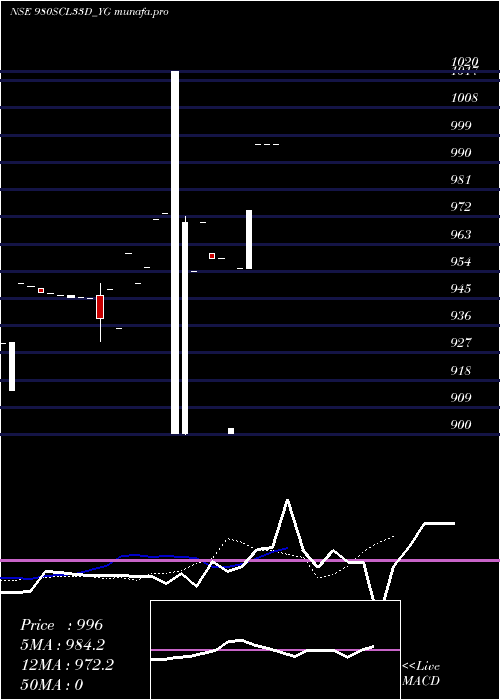Click the 999 price axis label
Screen dimensions: 500x700
pyautogui.click(x=461, y=125)
